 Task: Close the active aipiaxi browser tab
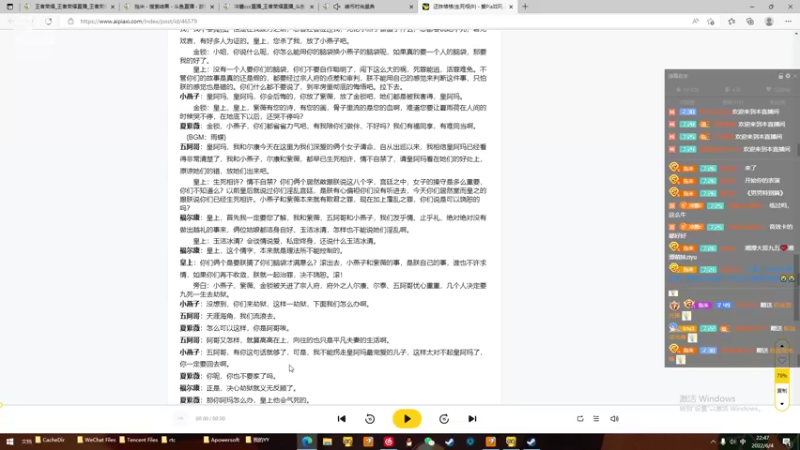[511, 7]
